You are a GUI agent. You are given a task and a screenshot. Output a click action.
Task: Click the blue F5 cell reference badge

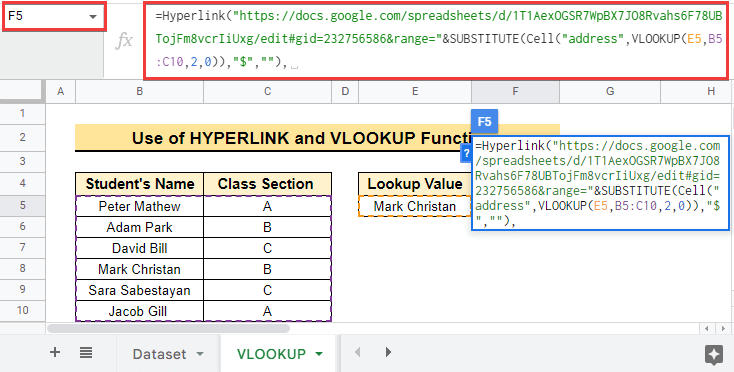point(484,122)
